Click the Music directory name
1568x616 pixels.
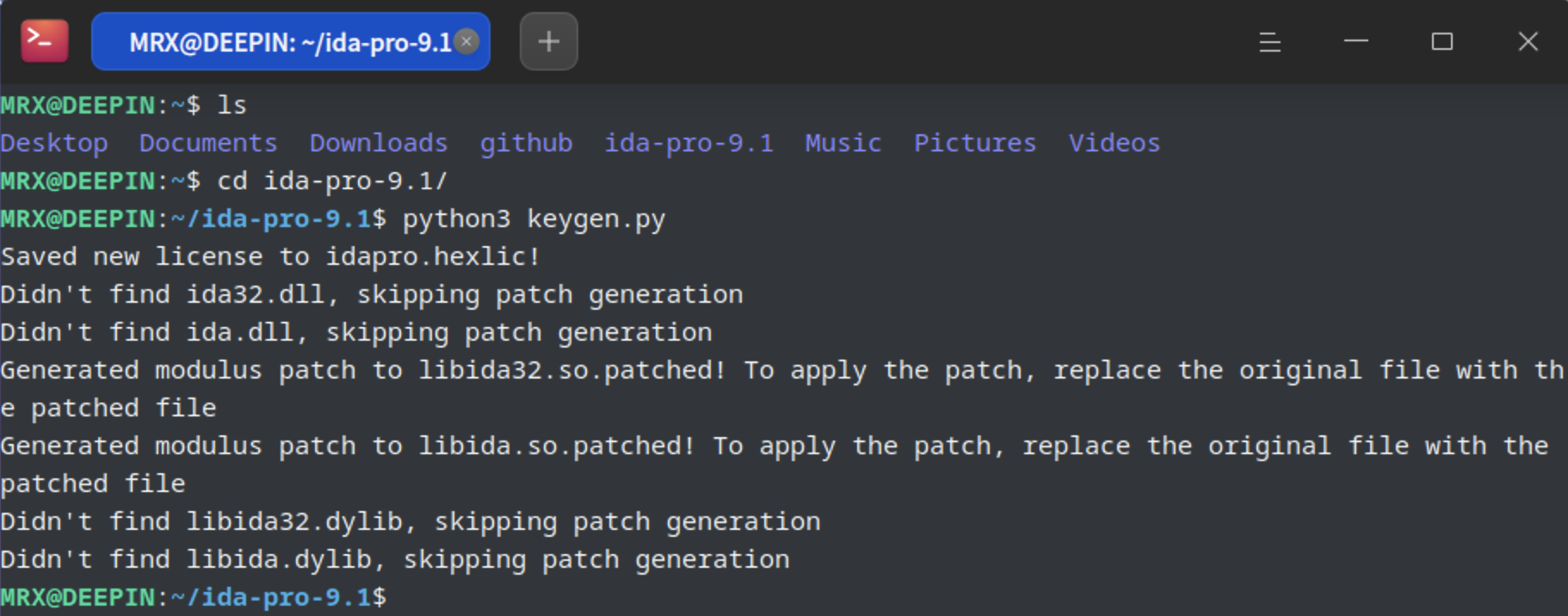[843, 143]
